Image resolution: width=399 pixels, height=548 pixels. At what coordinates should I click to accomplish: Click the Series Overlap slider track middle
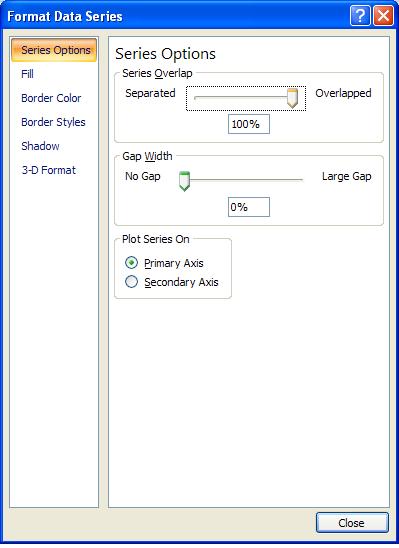241,98
